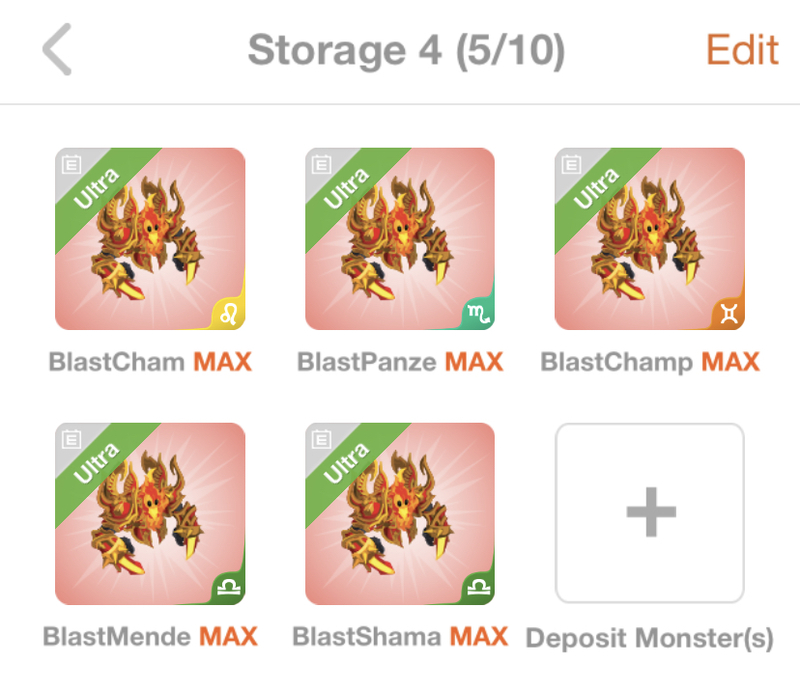Click the calendar badge icon on BlastMende
Viewport: 800px width, 690px height.
(71, 439)
